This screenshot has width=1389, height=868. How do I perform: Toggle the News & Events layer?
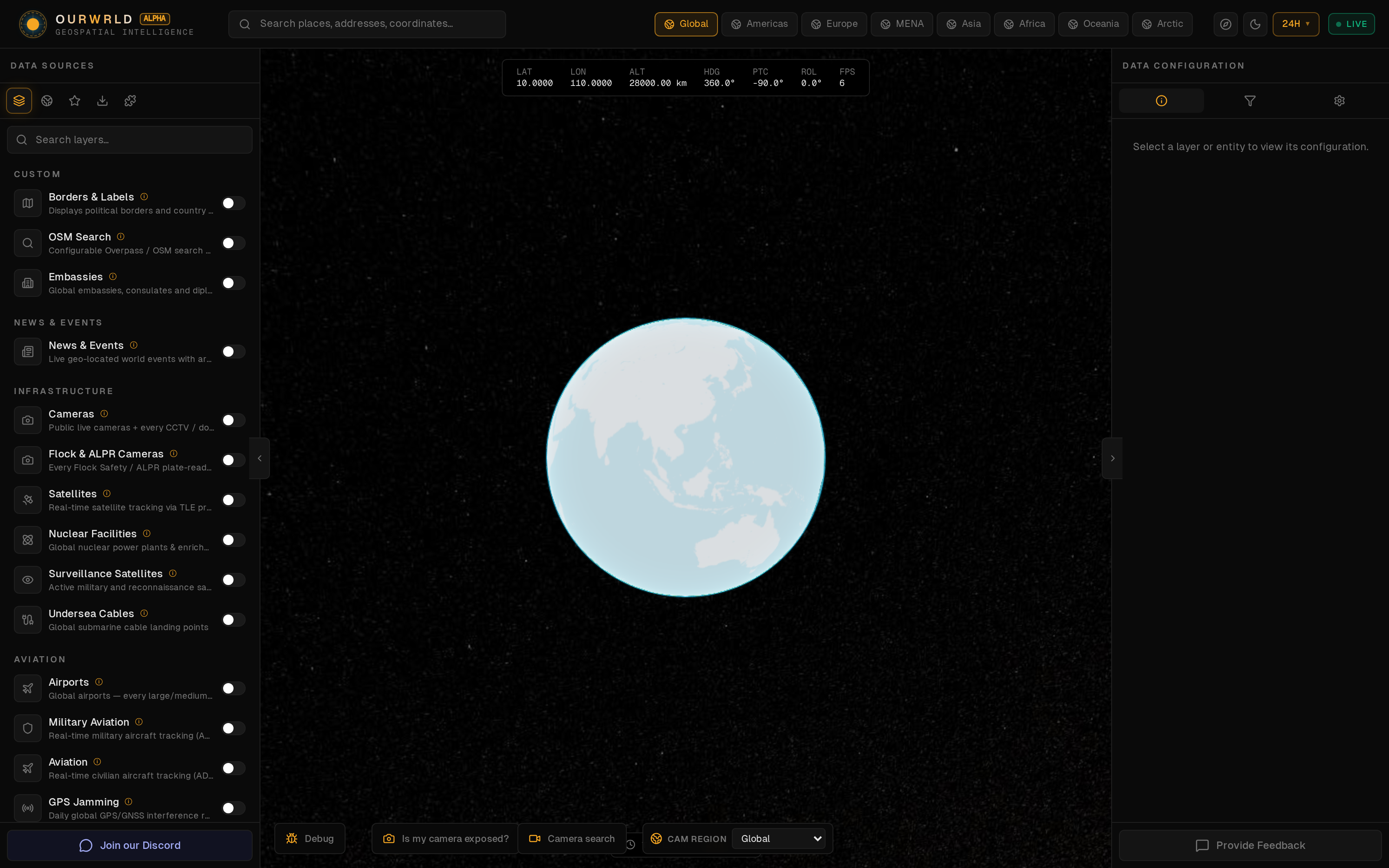coord(234,352)
